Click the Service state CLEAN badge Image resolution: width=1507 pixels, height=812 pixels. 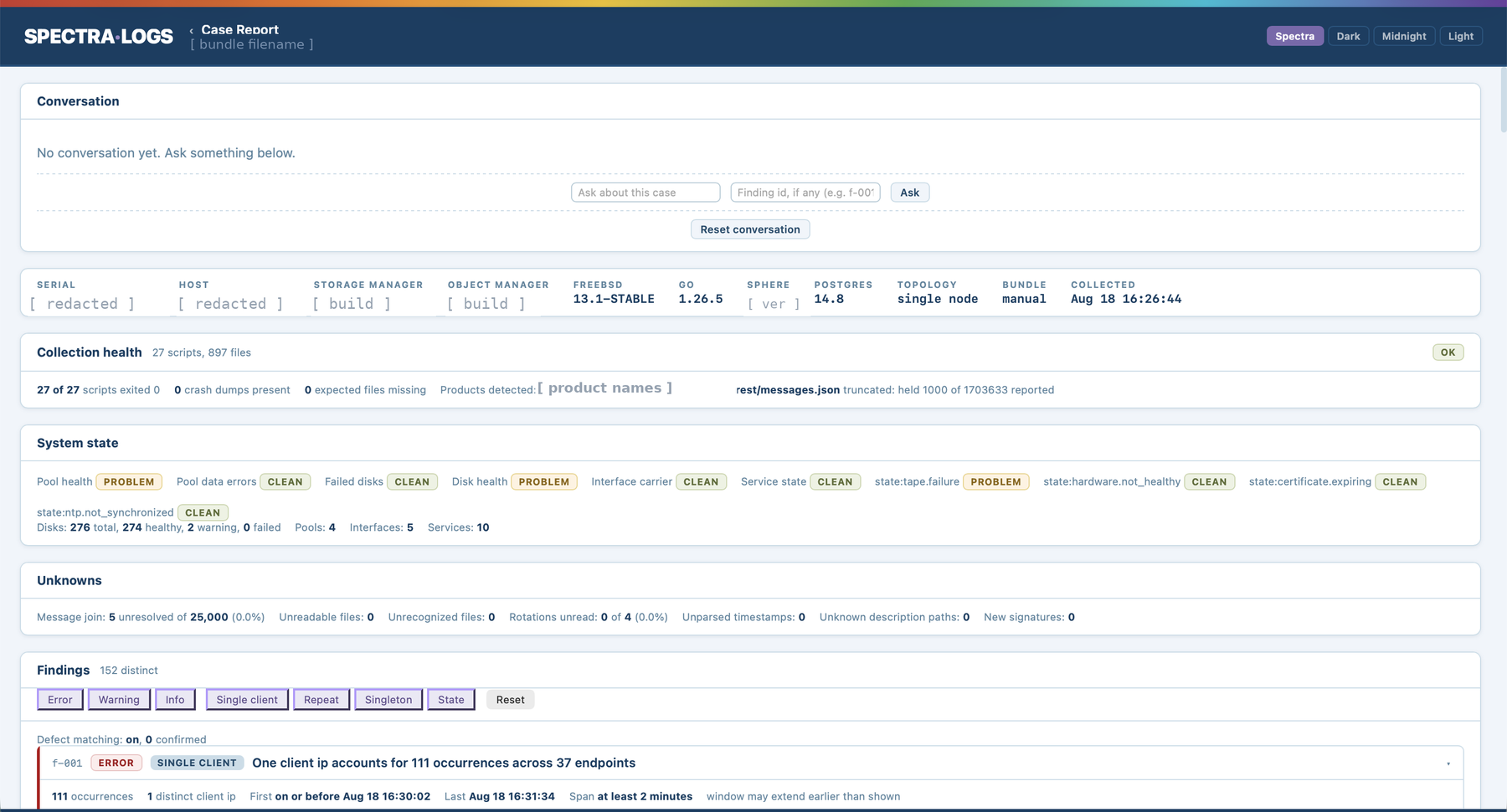click(x=835, y=482)
